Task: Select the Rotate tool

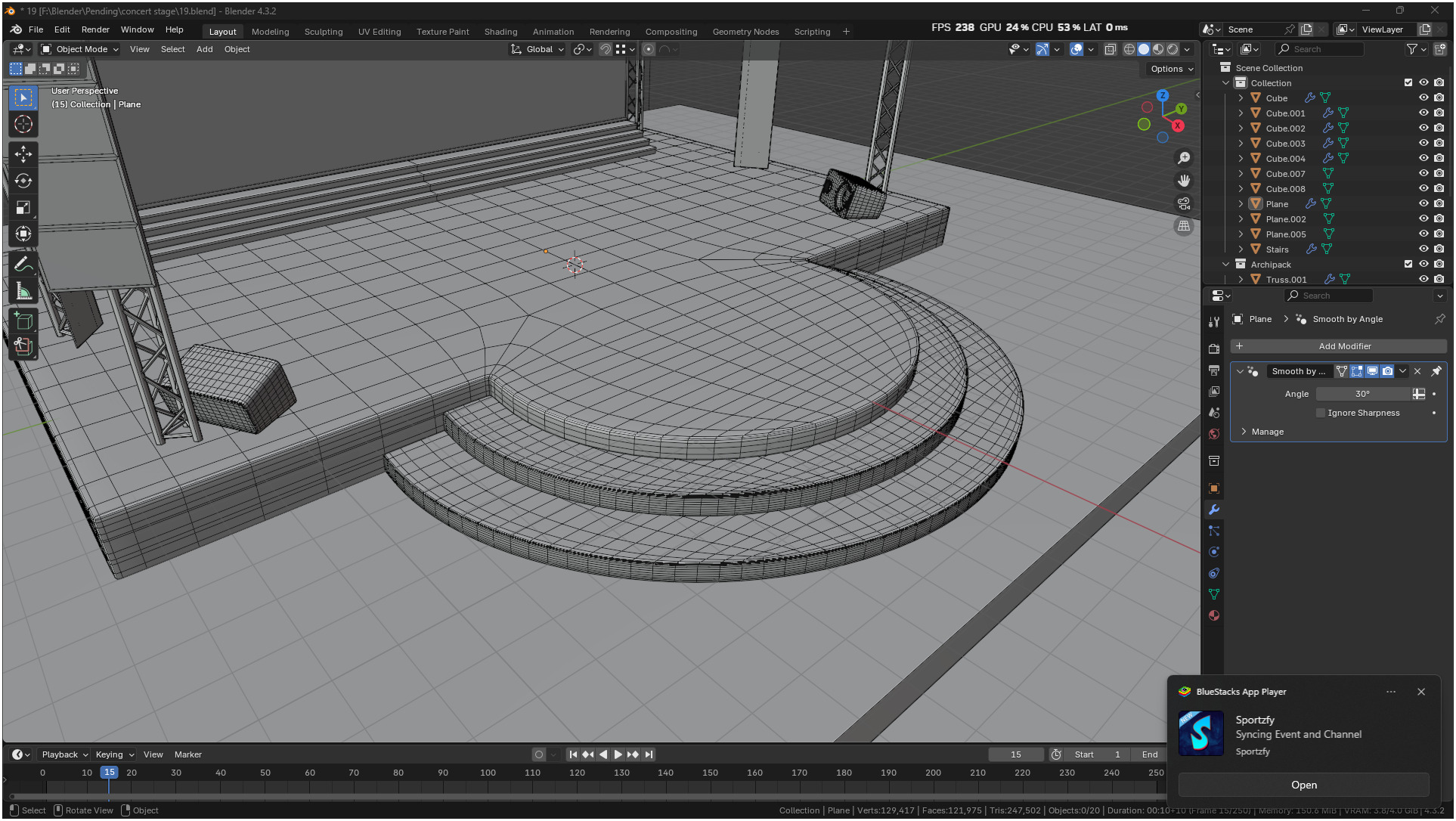Action: coord(23,181)
